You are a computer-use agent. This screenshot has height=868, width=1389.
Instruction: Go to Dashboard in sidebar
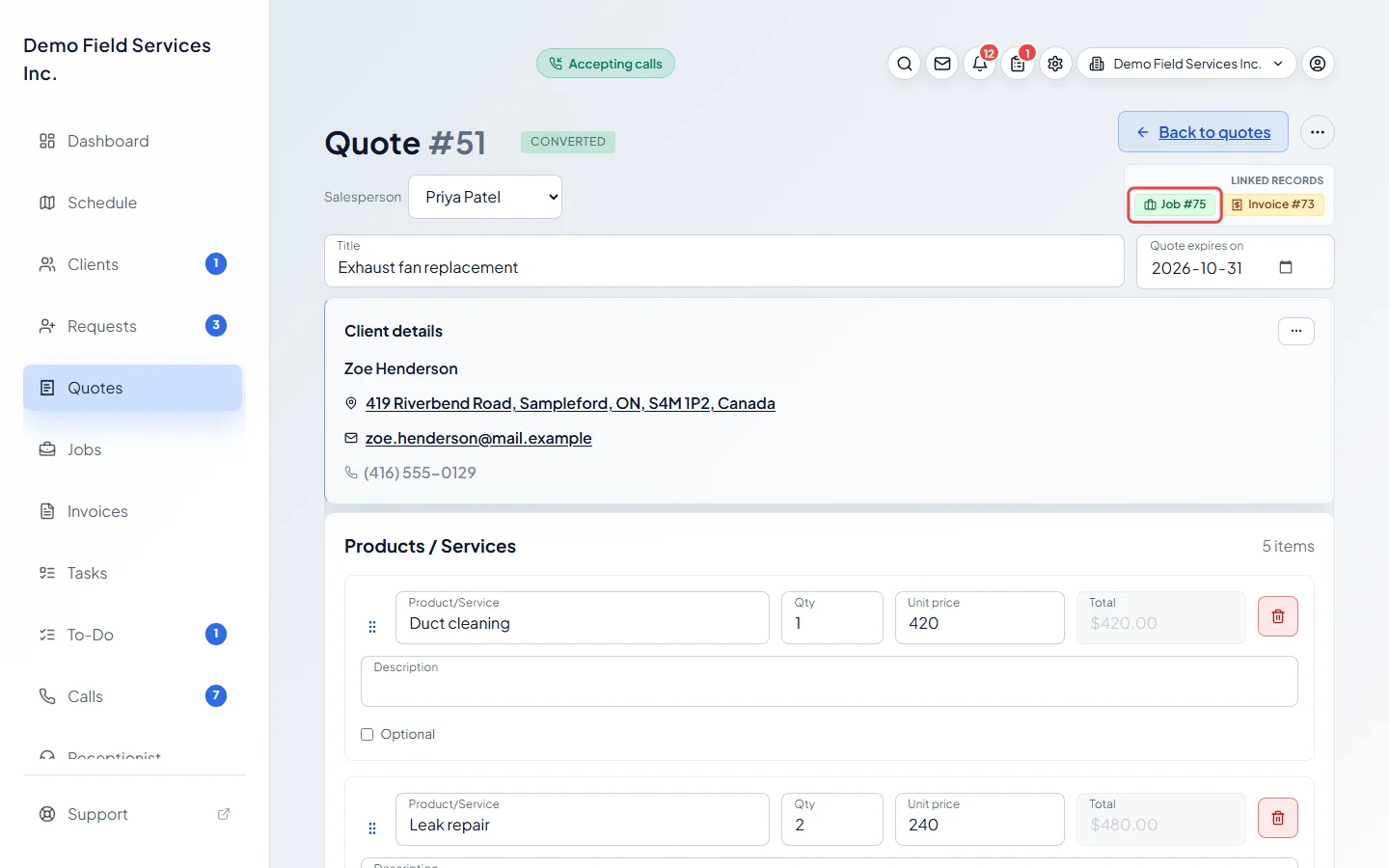click(133, 141)
